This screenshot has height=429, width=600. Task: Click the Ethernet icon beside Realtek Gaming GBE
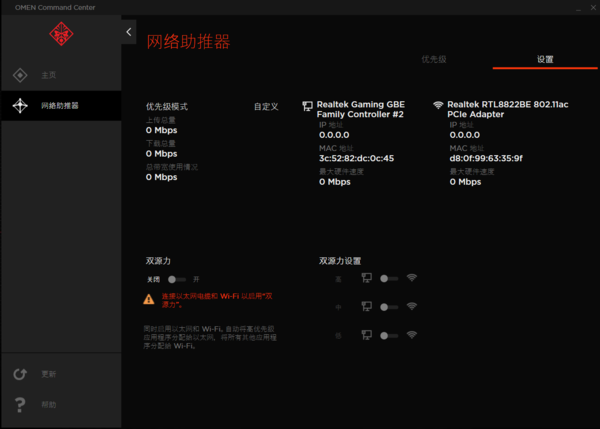[x=307, y=106]
